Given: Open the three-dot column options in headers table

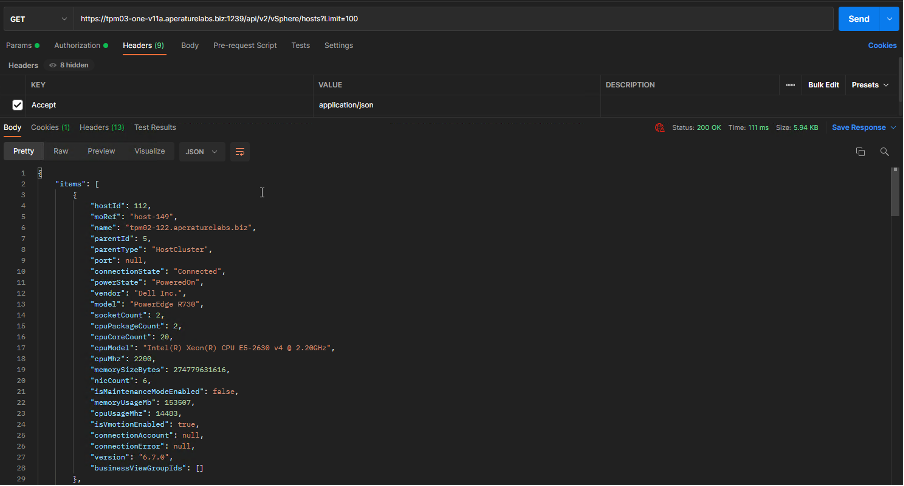Looking at the screenshot, I should (x=790, y=85).
